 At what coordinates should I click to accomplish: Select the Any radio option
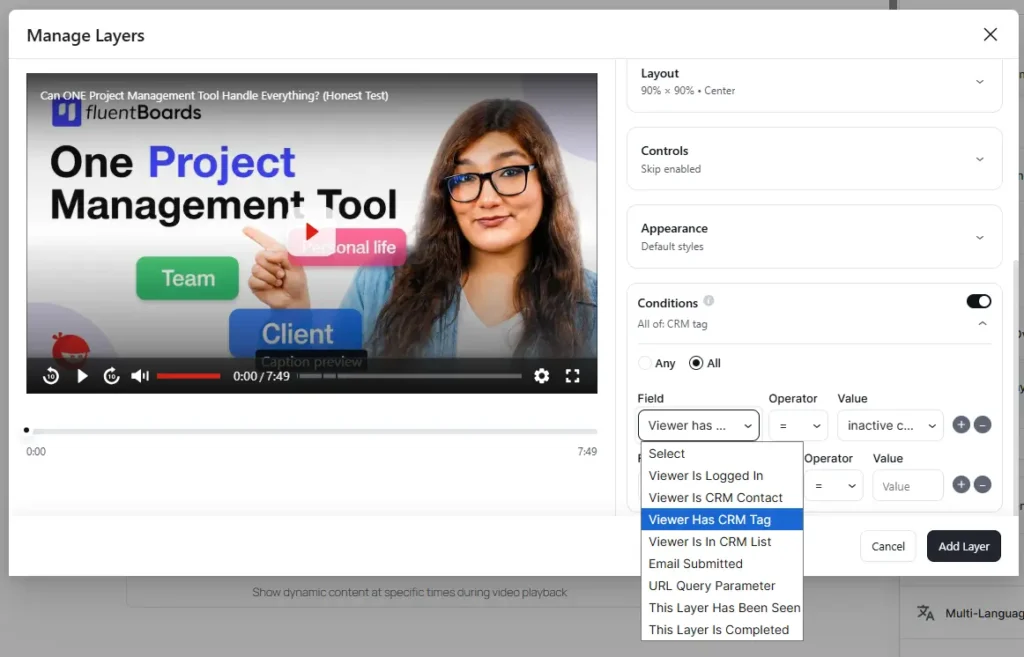pos(645,363)
